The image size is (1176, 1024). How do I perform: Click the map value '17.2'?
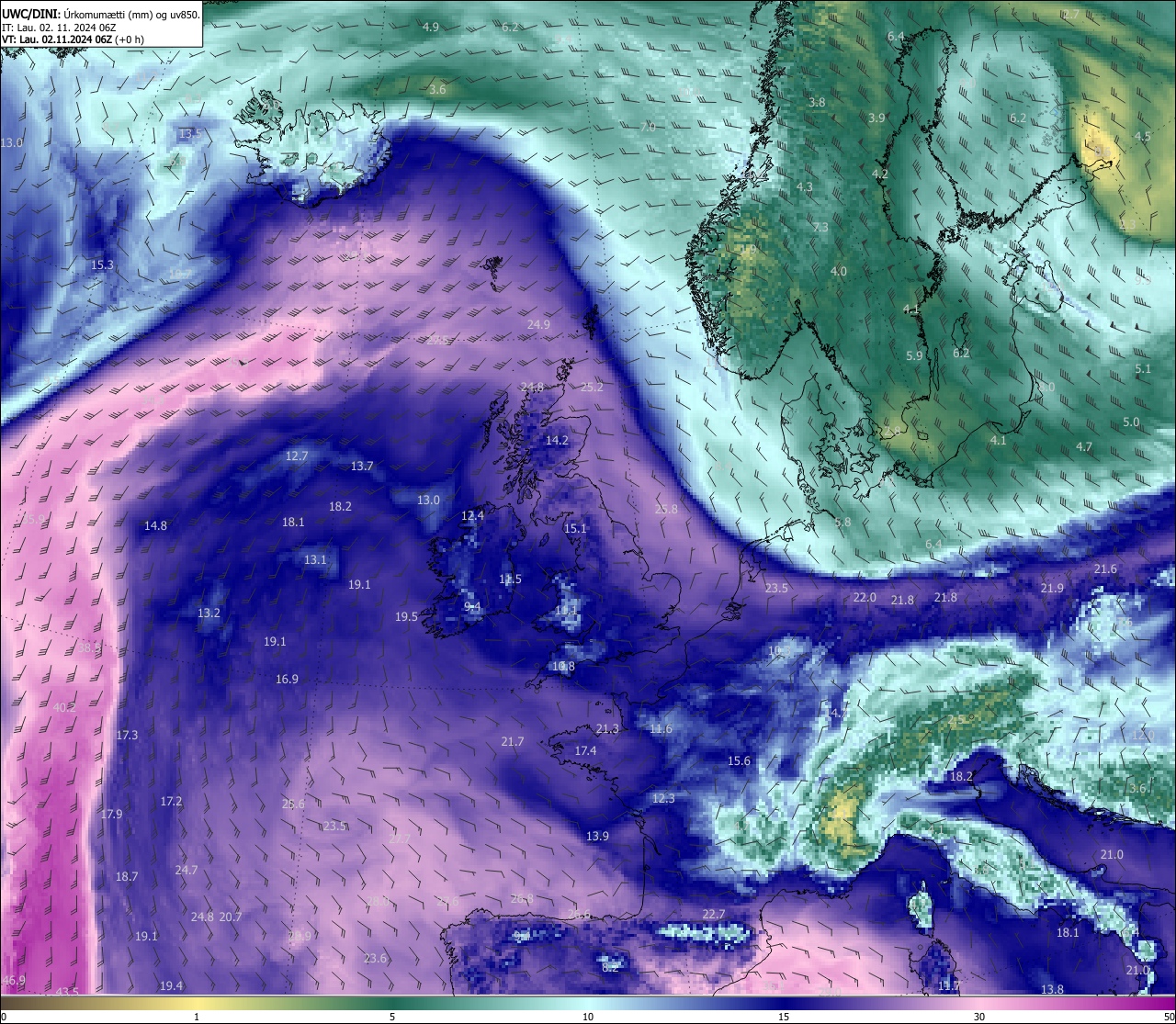point(171,802)
